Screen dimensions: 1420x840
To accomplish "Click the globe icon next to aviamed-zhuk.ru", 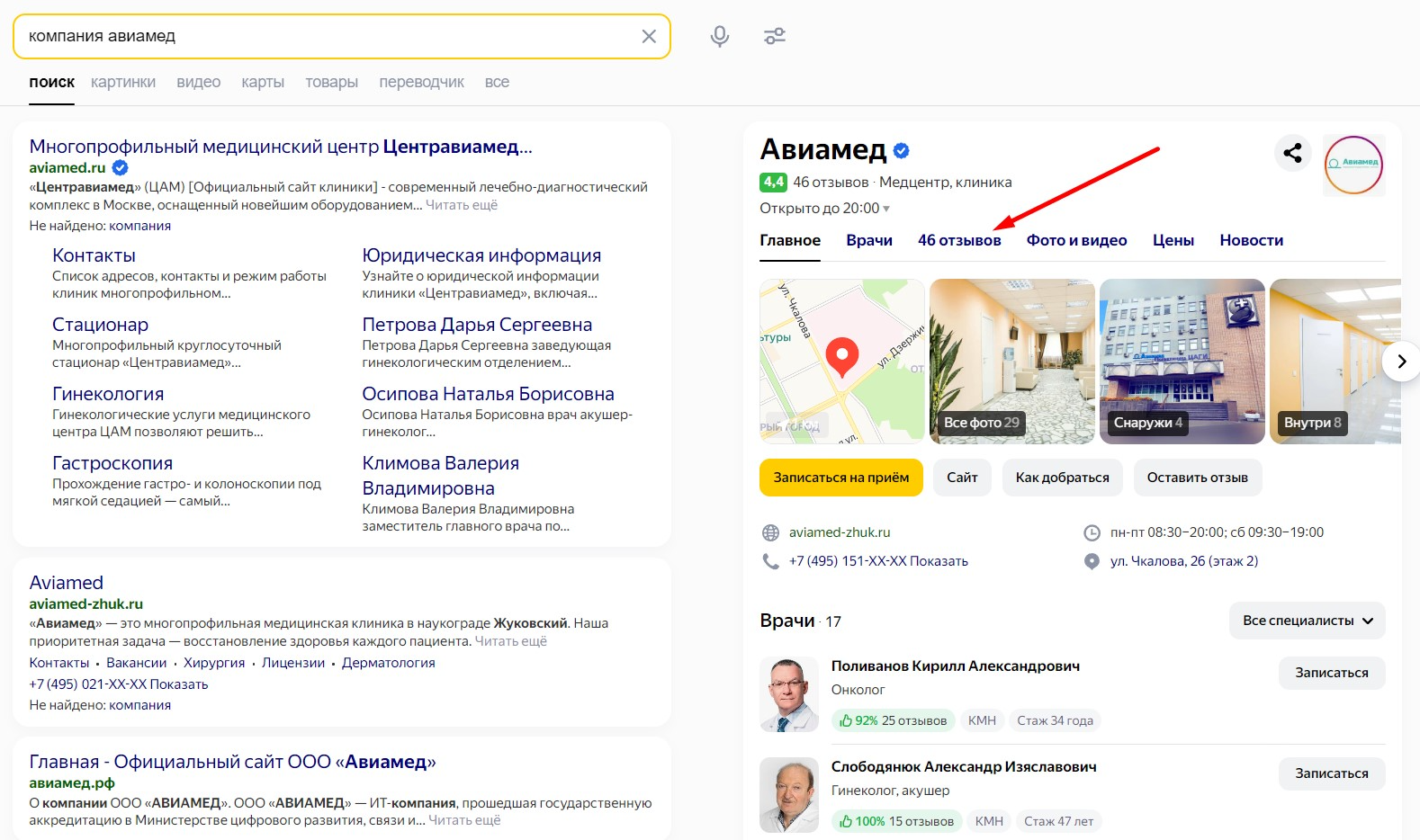I will pos(770,532).
